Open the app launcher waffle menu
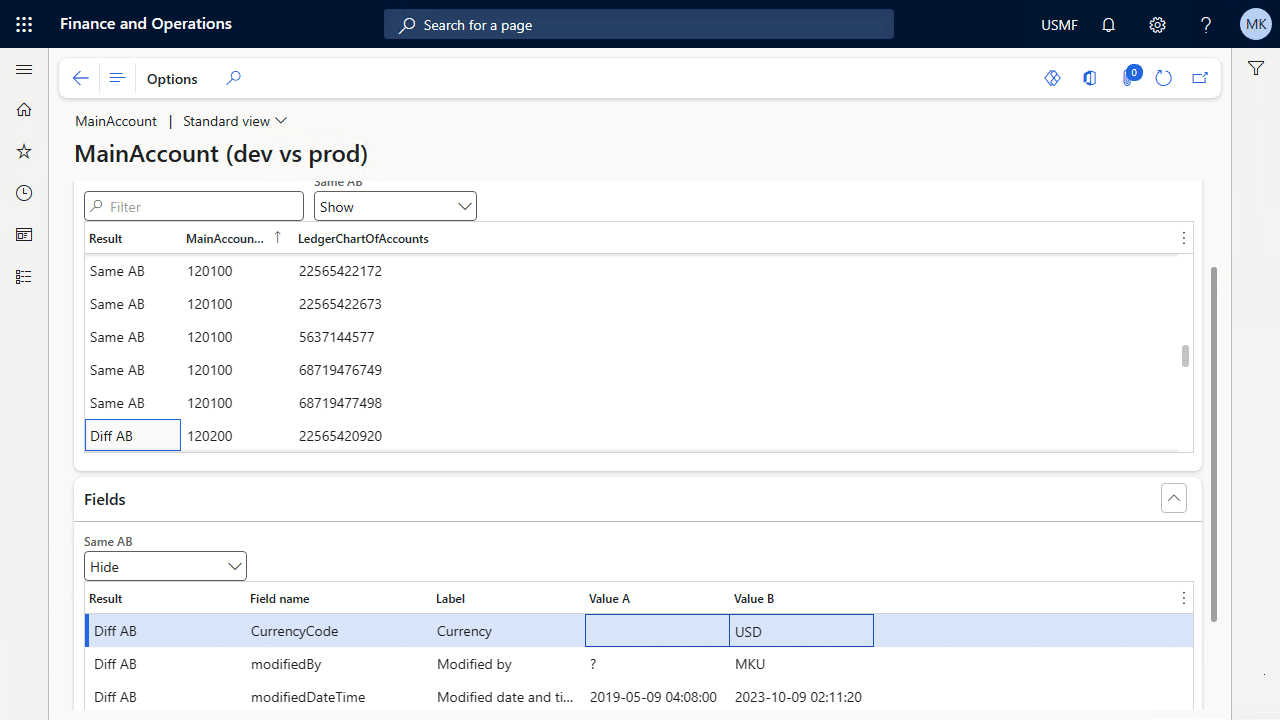The height and width of the screenshot is (720, 1280). click(24, 24)
